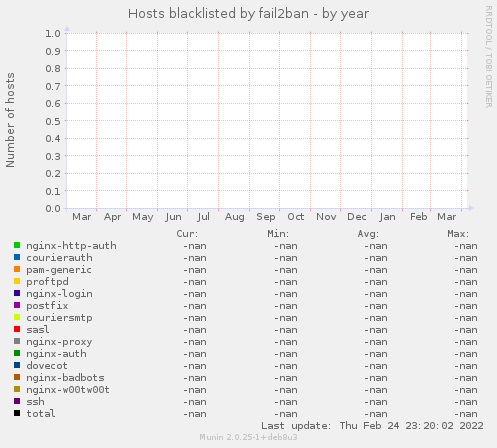Select the nginx-badbots legend label
The image size is (497, 448).
pyautogui.click(x=65, y=378)
